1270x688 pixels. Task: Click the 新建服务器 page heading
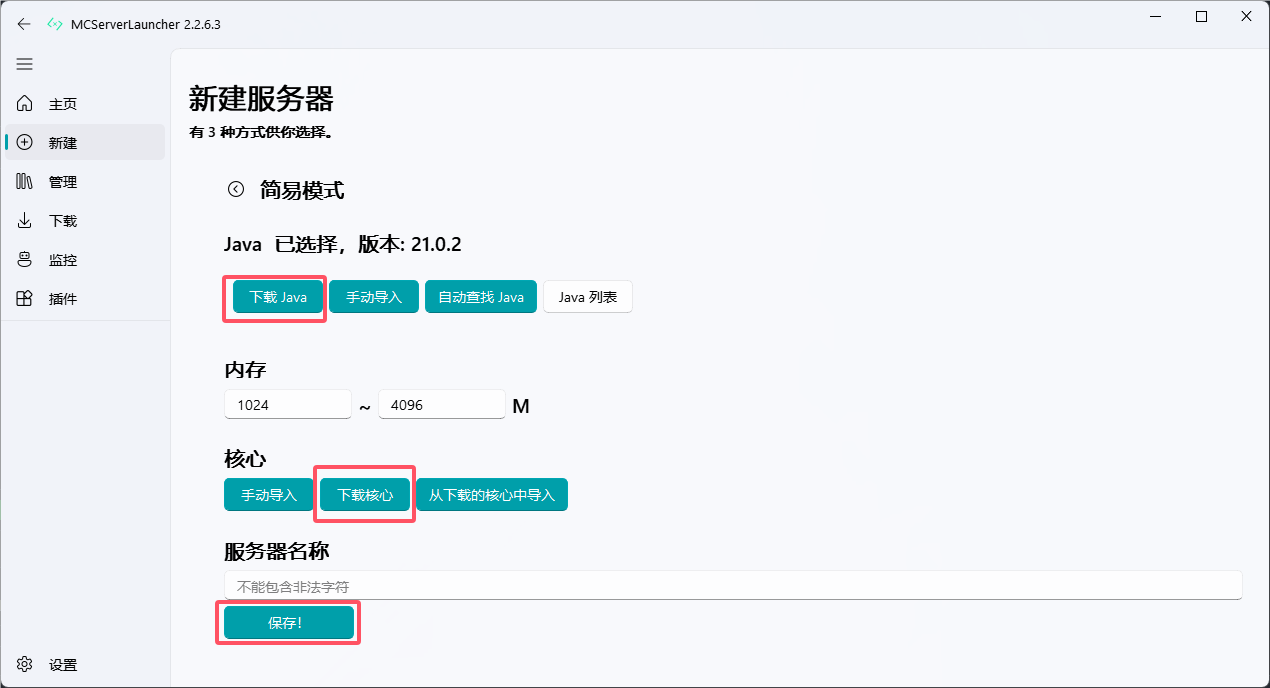pos(261,99)
